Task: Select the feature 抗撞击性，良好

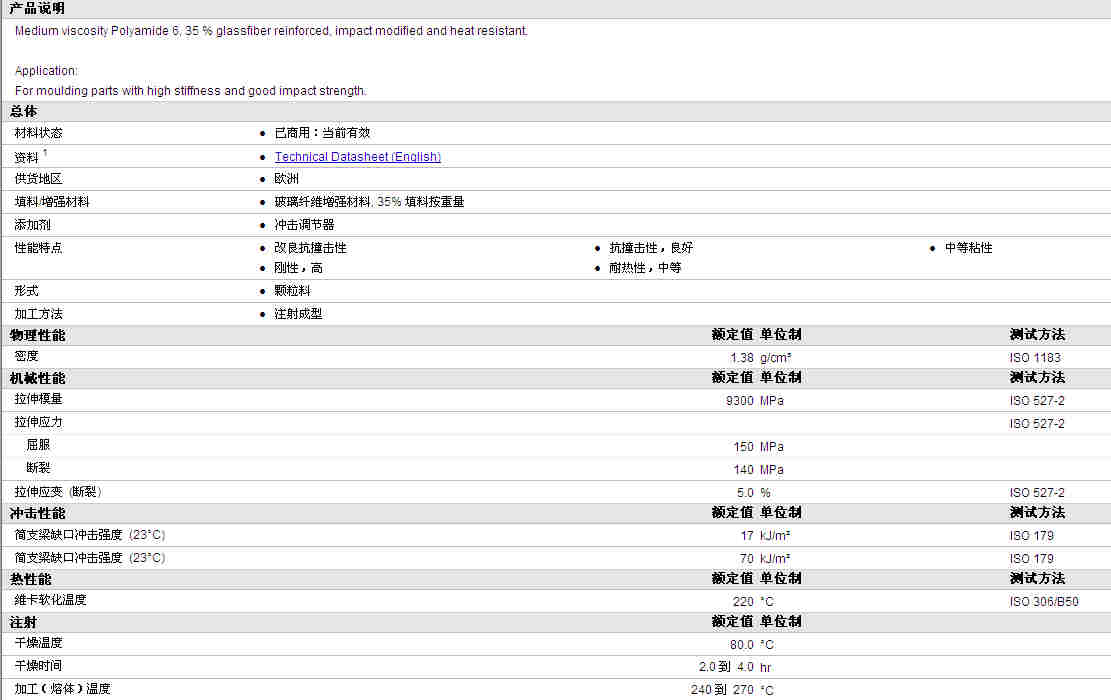Action: [651, 248]
